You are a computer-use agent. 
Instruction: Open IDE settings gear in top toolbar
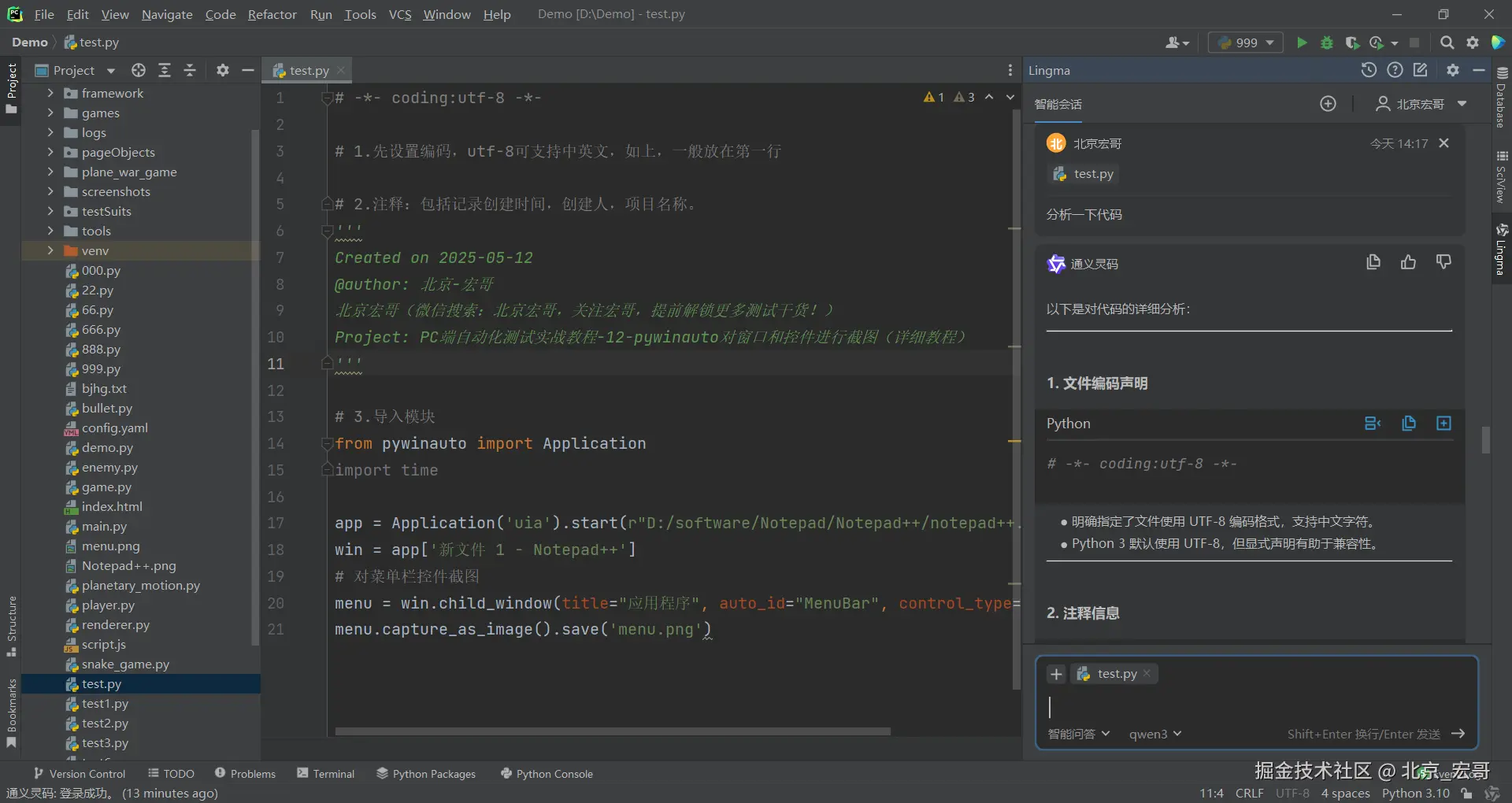(1473, 43)
